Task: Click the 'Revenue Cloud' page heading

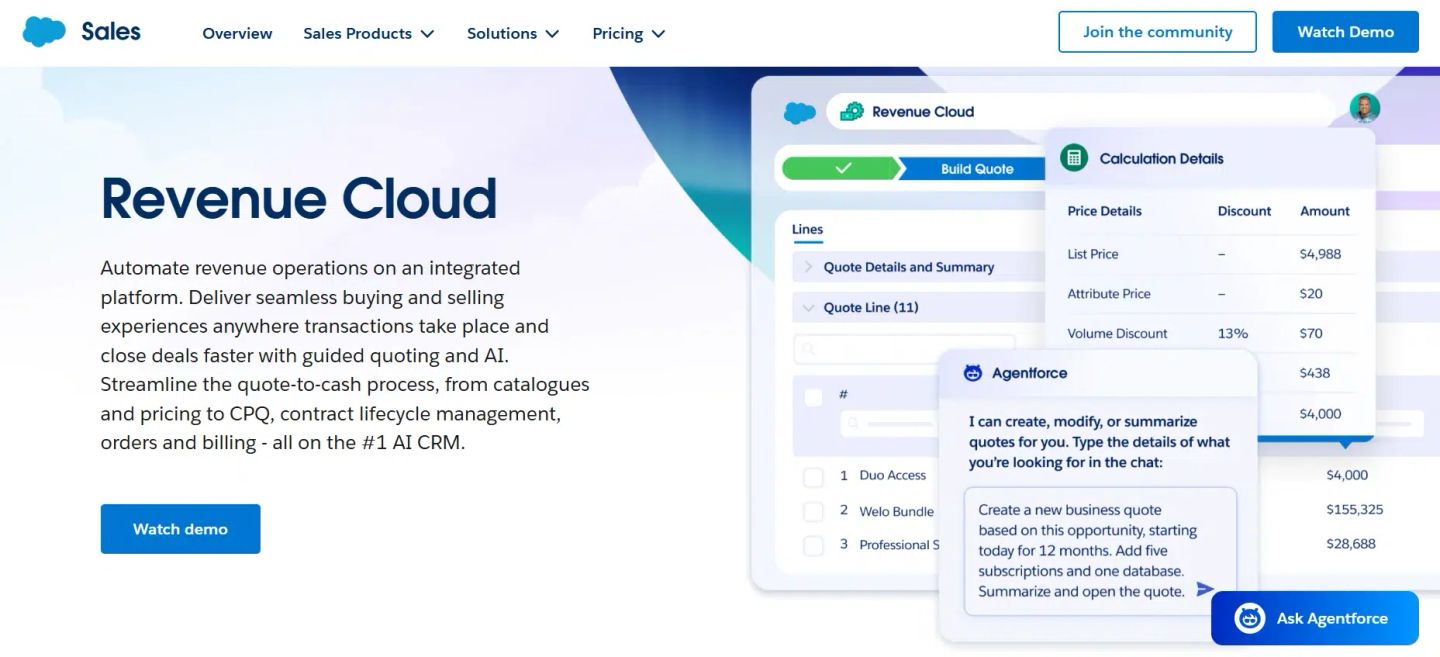Action: click(299, 198)
